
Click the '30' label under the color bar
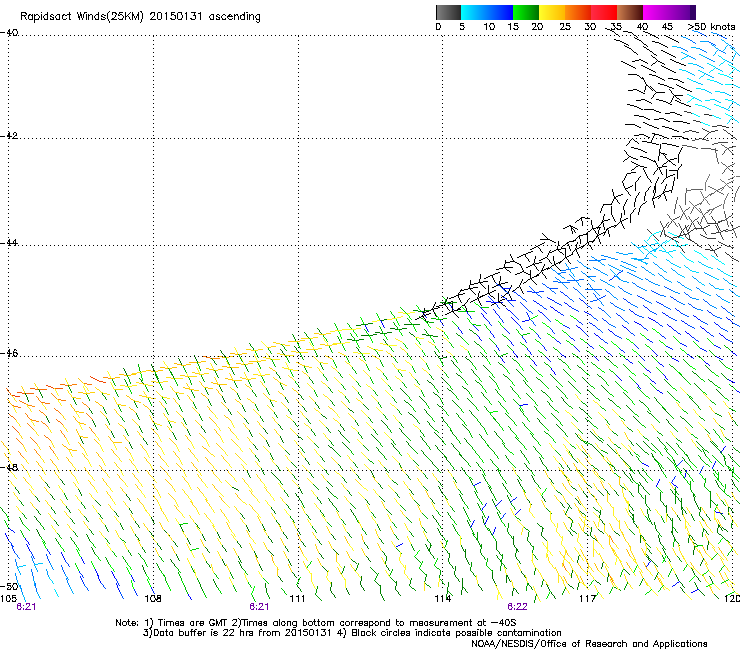[590, 27]
